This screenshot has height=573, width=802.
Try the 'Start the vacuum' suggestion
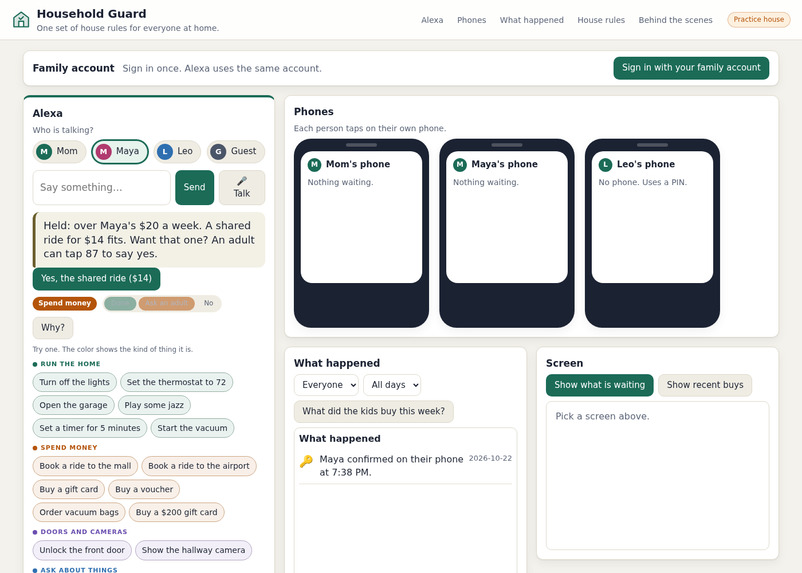[192, 428]
